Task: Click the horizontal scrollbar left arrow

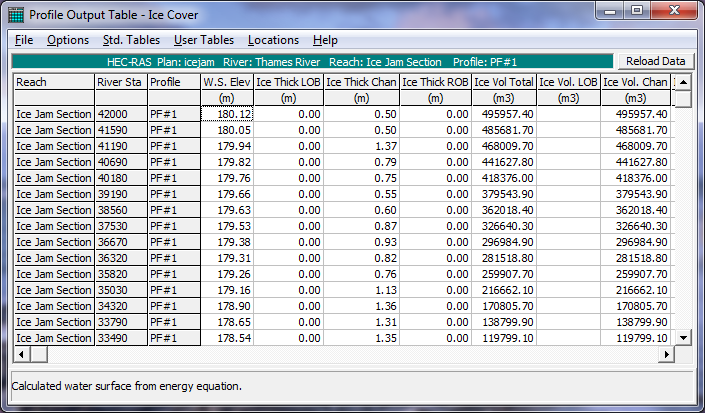Action: tap(22, 355)
